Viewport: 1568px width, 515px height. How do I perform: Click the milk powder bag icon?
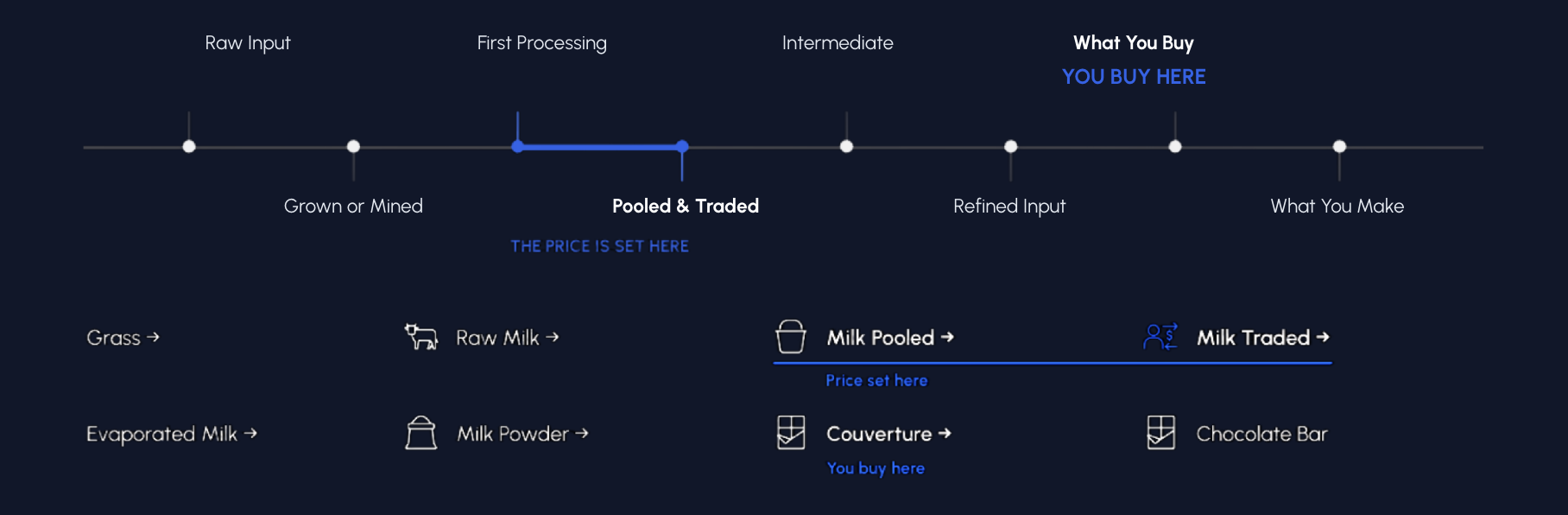[x=421, y=433]
